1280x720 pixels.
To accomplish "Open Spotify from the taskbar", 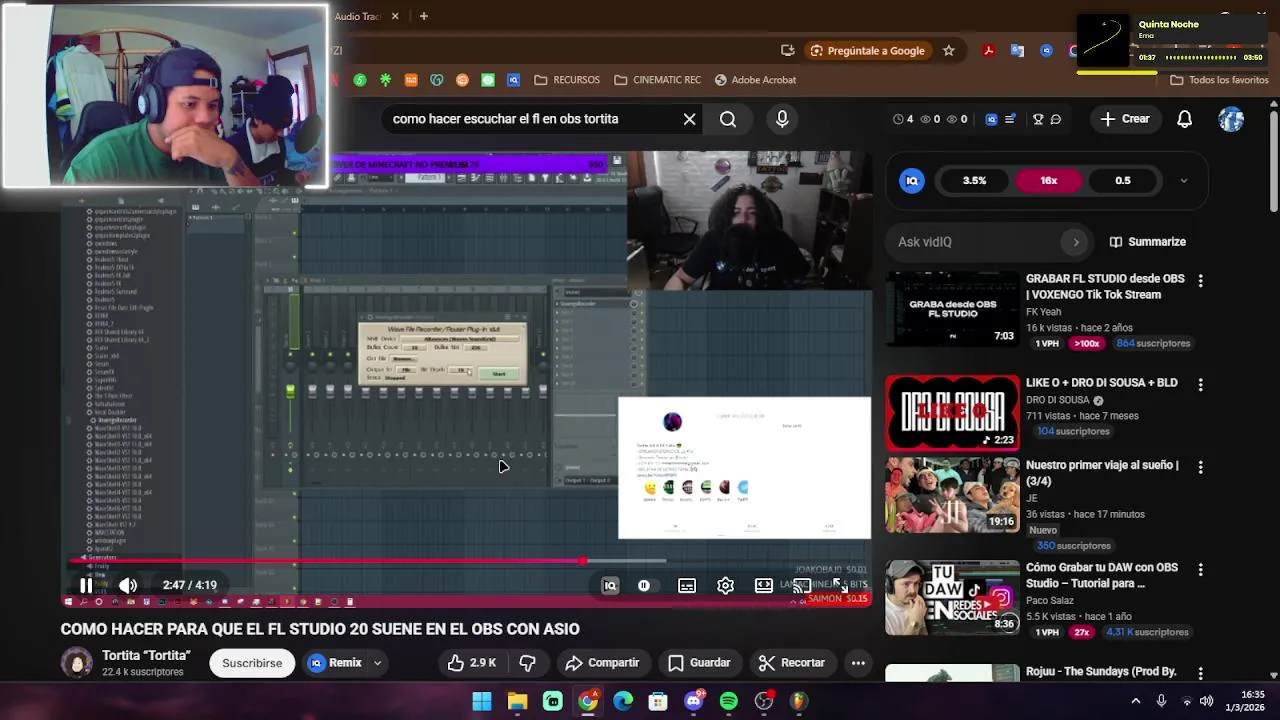I will [729, 701].
